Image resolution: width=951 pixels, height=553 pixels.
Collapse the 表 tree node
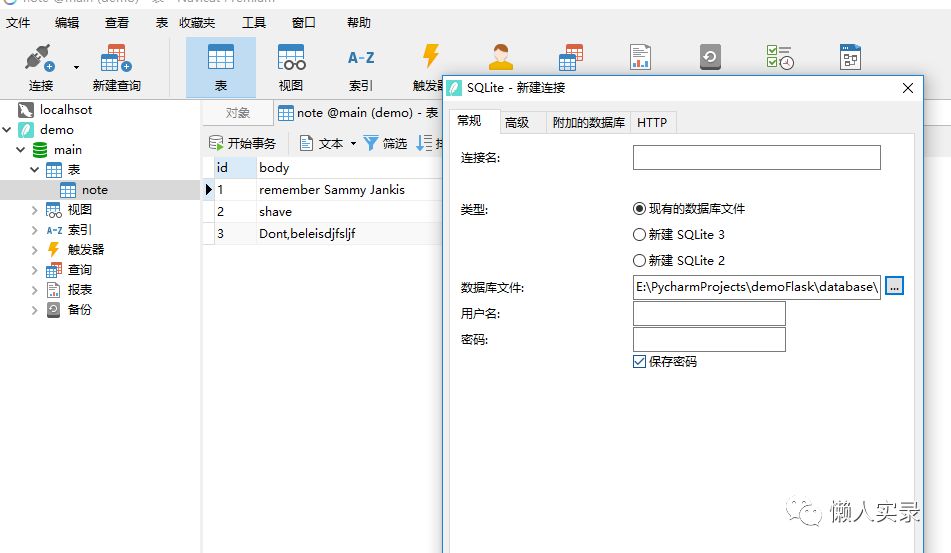[x=35, y=170]
